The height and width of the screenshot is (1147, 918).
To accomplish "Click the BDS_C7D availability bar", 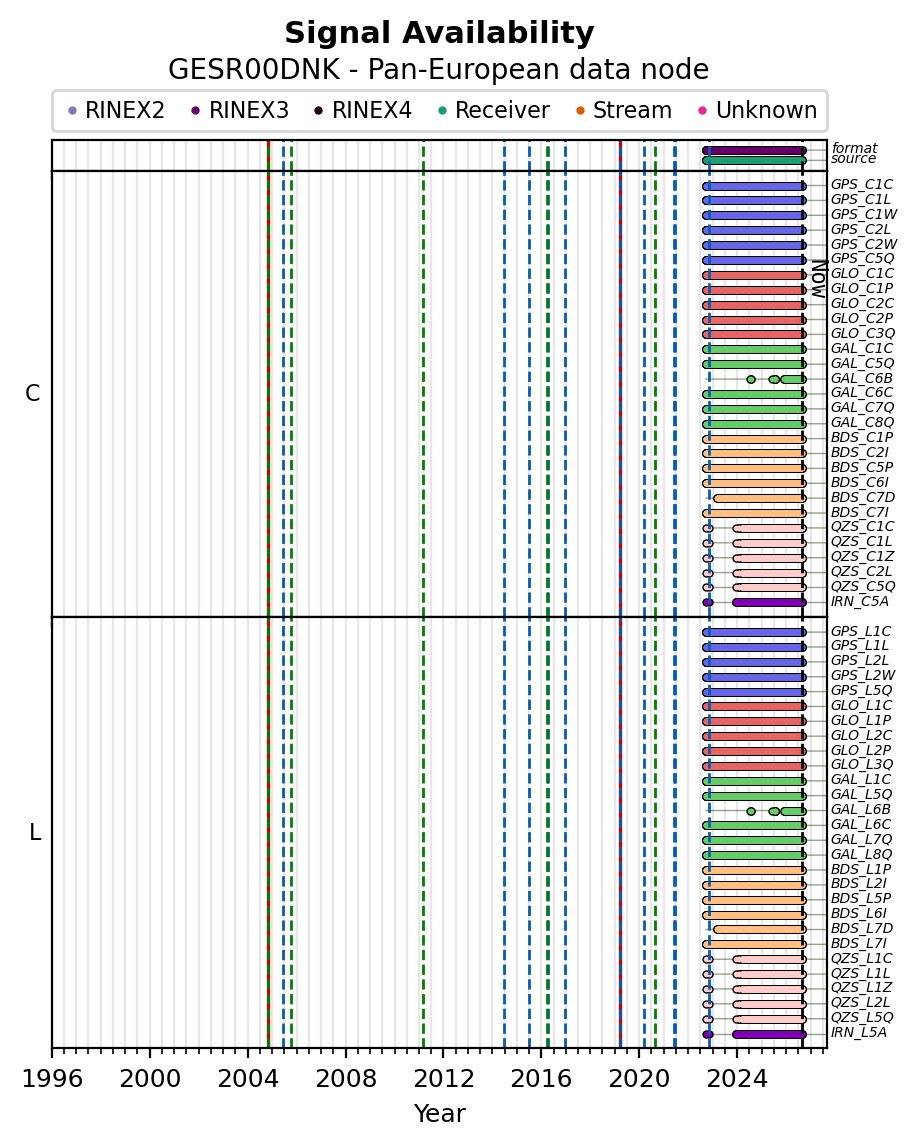I will [x=759, y=498].
